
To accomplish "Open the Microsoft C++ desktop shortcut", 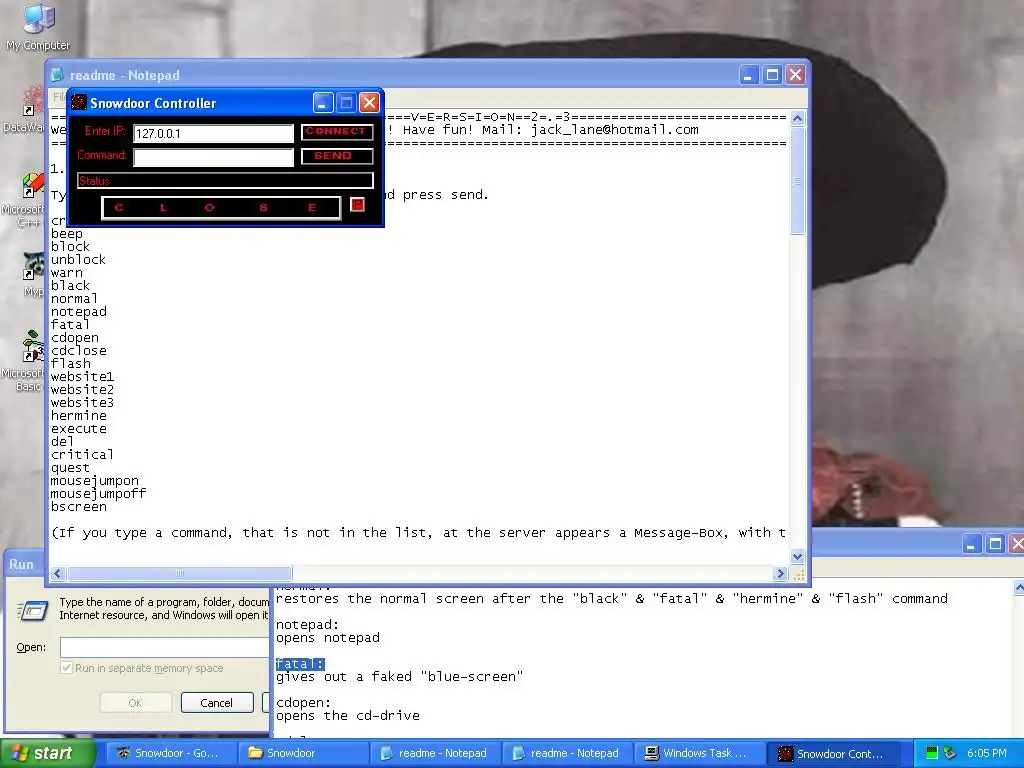I will coord(31,185).
